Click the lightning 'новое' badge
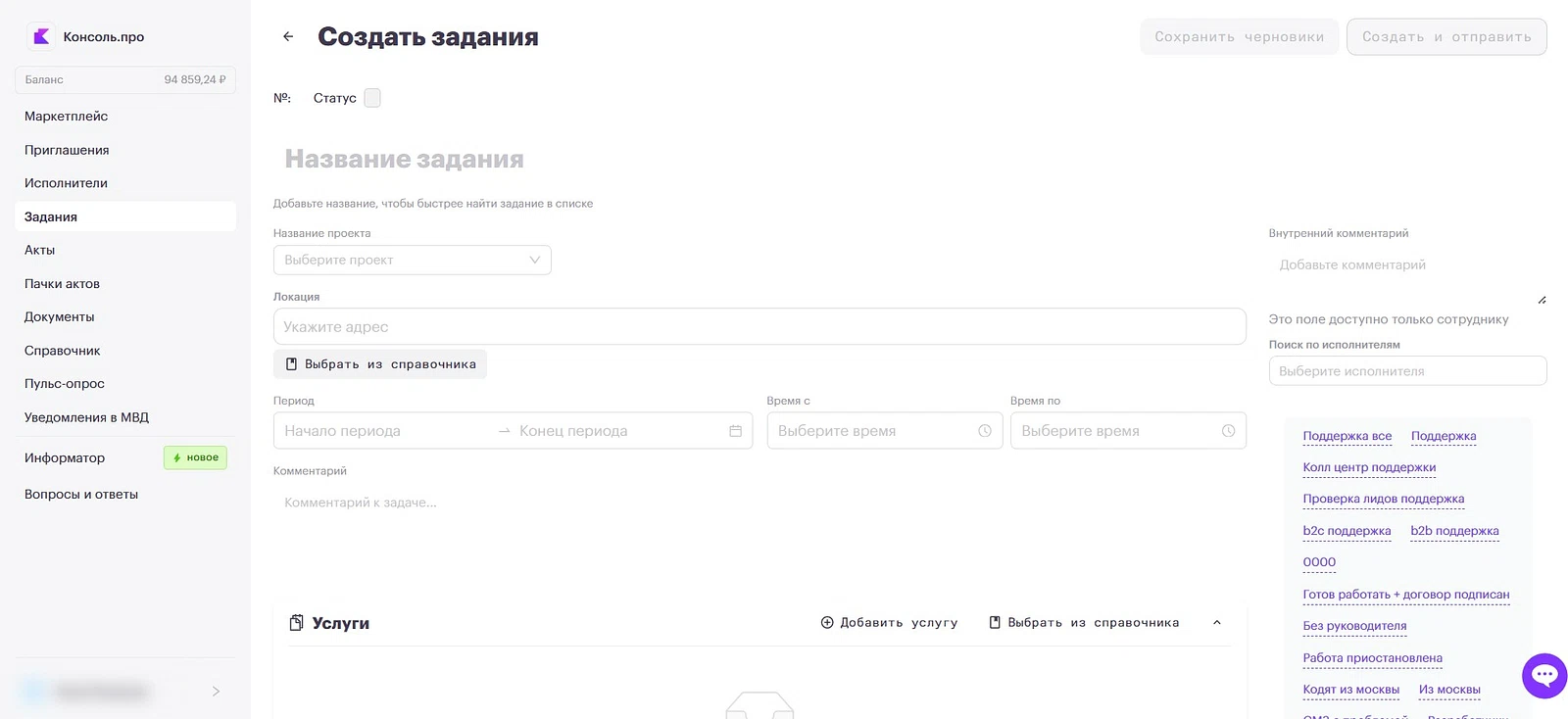1568x719 pixels. 195,457
